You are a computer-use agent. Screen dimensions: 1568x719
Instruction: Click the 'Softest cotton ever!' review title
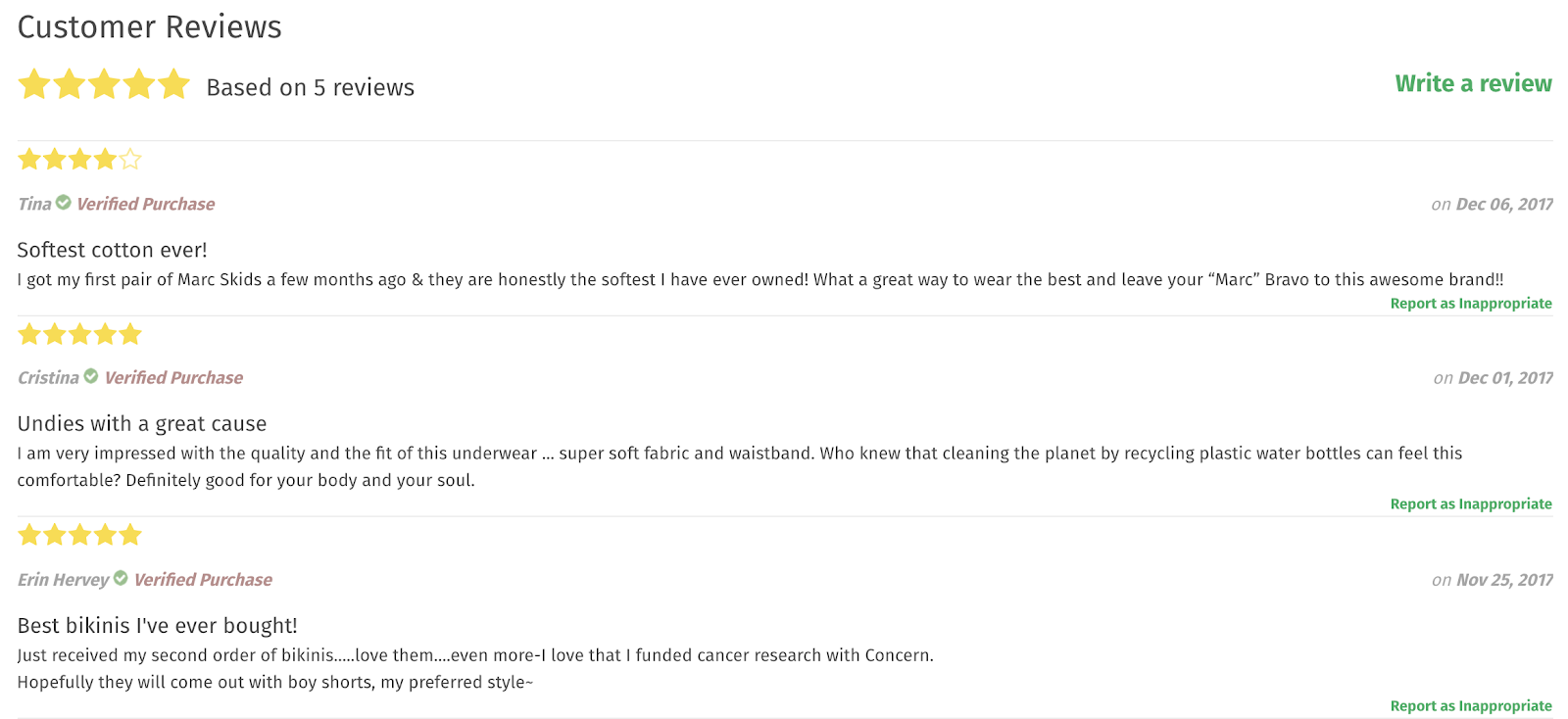[112, 250]
